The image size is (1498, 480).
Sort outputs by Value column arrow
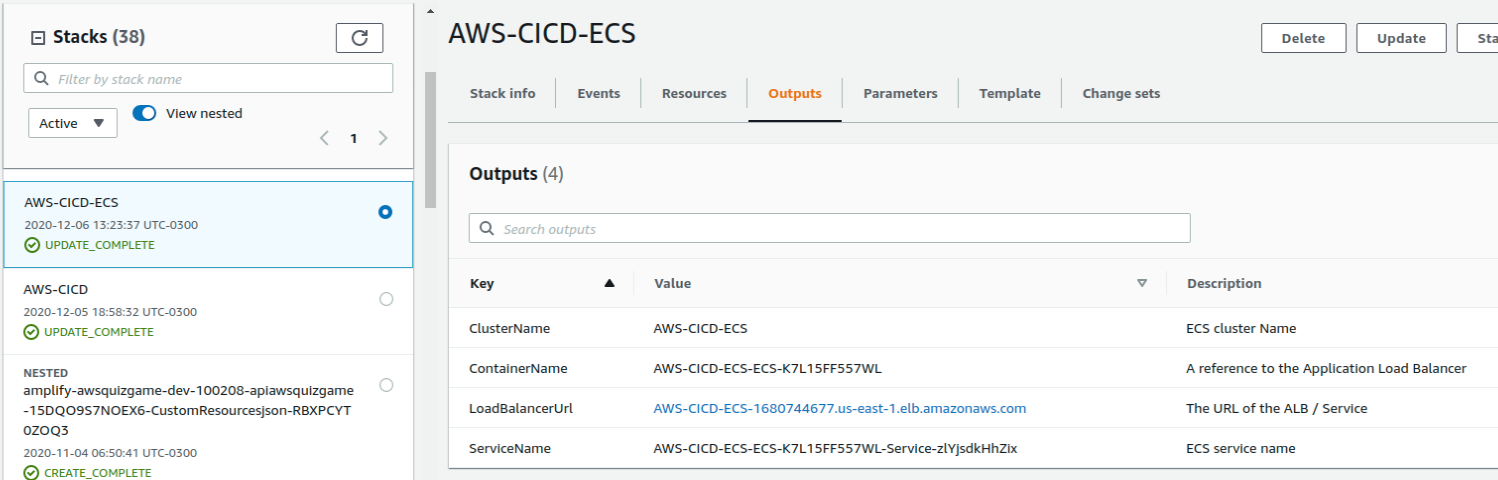coord(1142,283)
